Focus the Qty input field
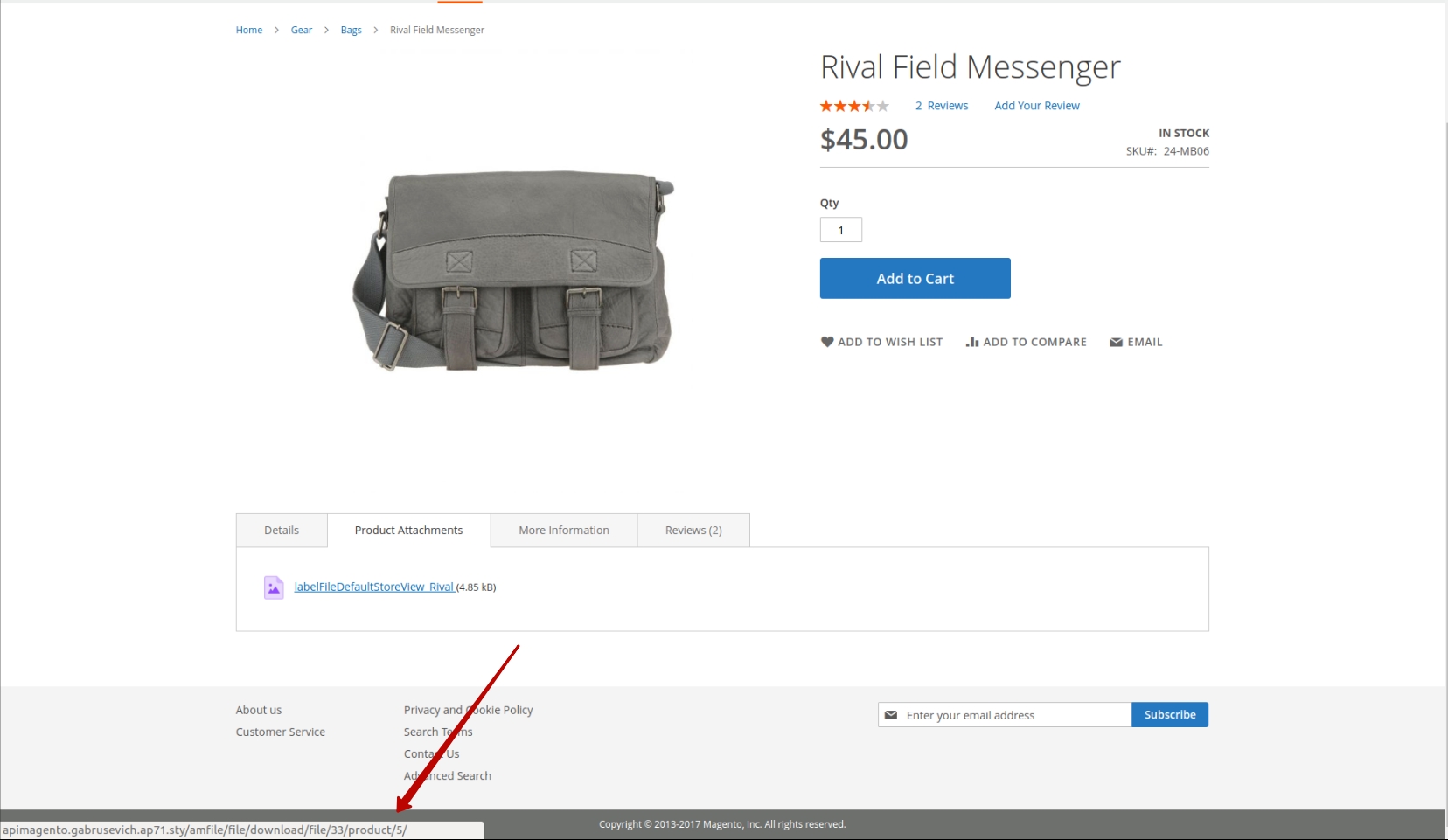This screenshot has width=1448, height=840. [840, 230]
